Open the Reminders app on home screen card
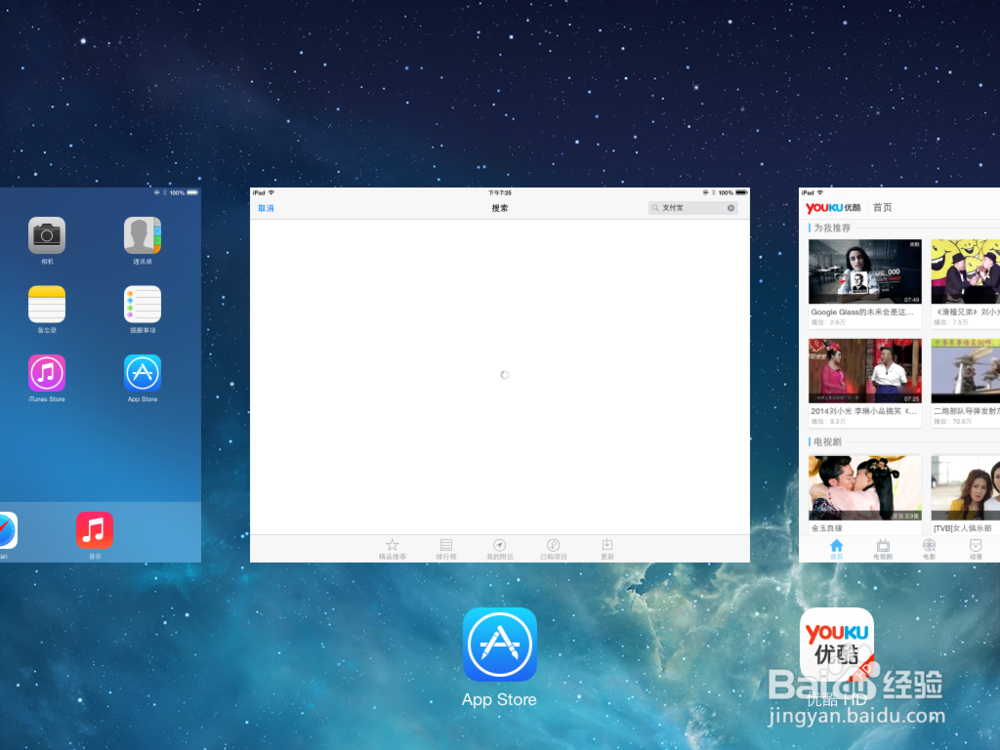The image size is (1000, 750). pos(142,304)
